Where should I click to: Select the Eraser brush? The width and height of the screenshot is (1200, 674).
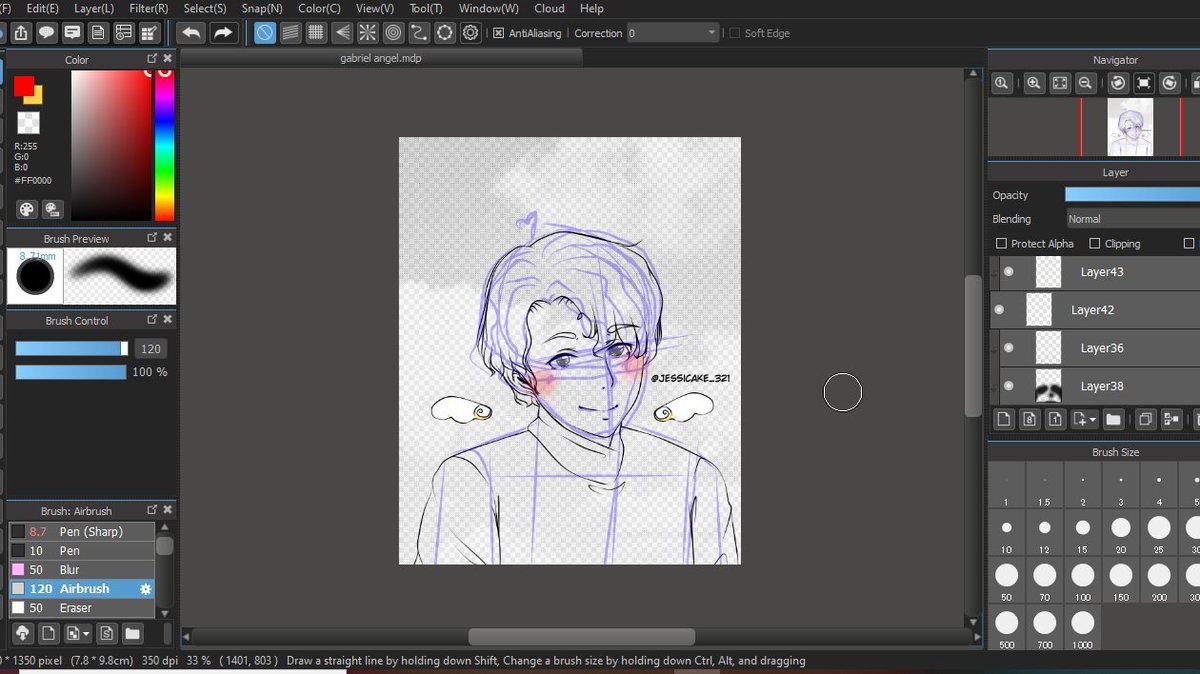point(82,608)
